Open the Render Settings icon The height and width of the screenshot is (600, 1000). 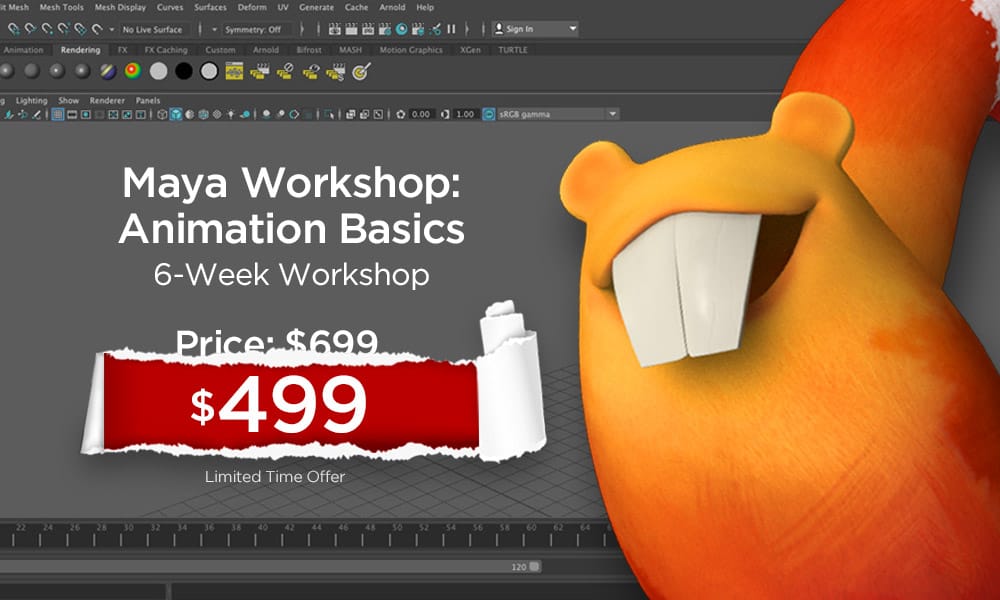point(385,29)
